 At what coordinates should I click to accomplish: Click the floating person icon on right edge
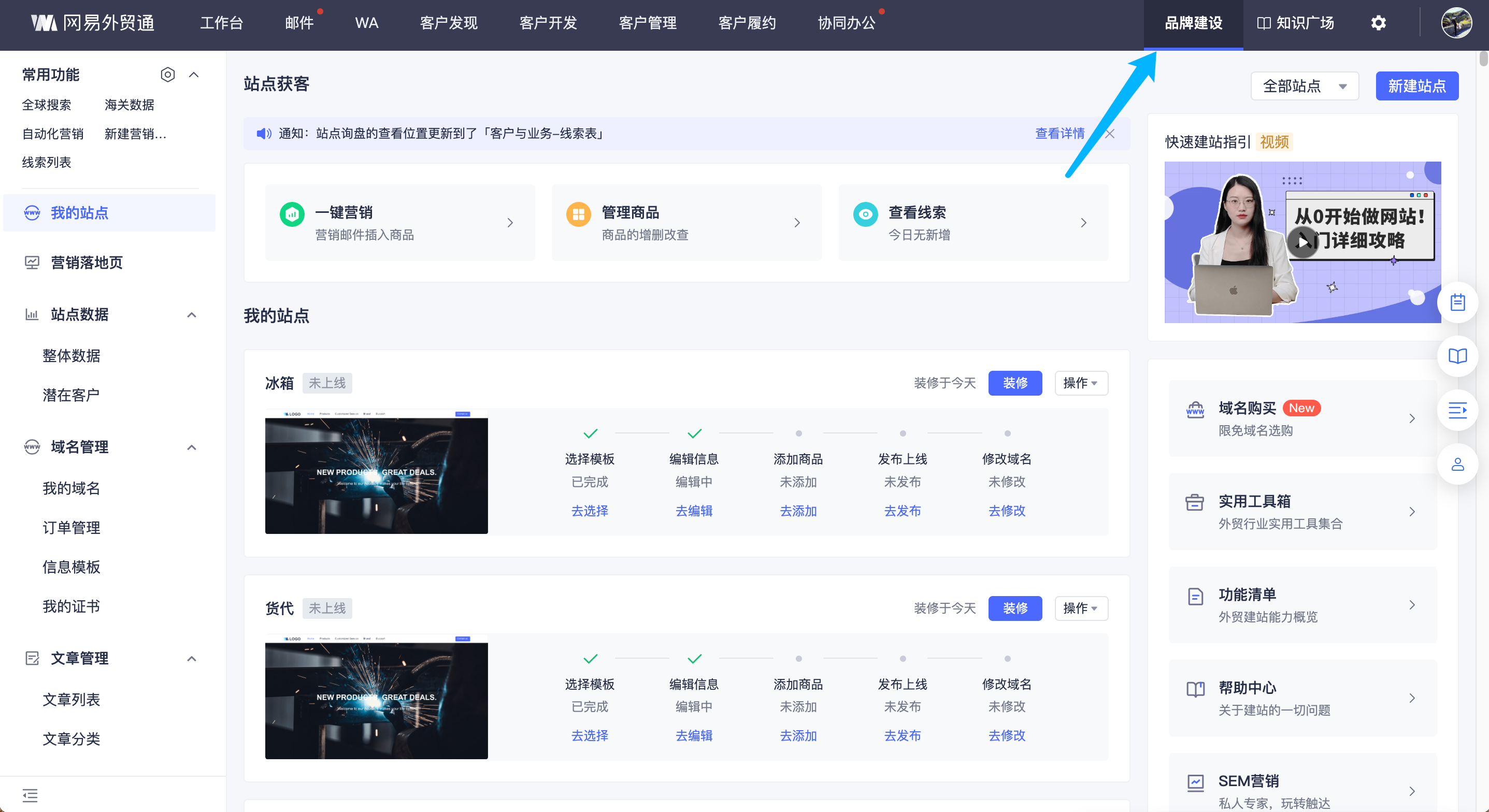[1457, 464]
